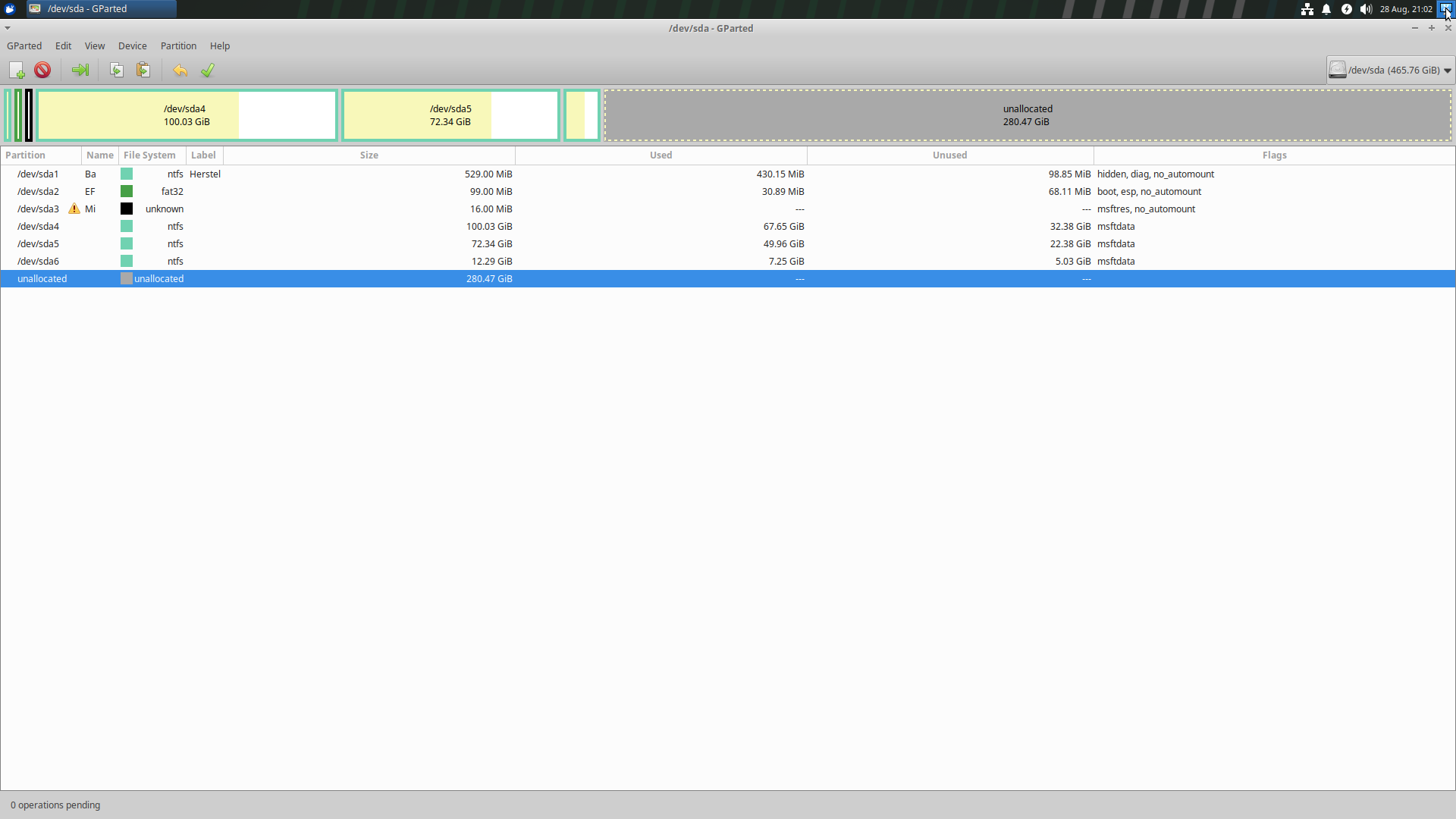Click the Delete partition red icon
The image size is (1456, 819).
click(42, 71)
